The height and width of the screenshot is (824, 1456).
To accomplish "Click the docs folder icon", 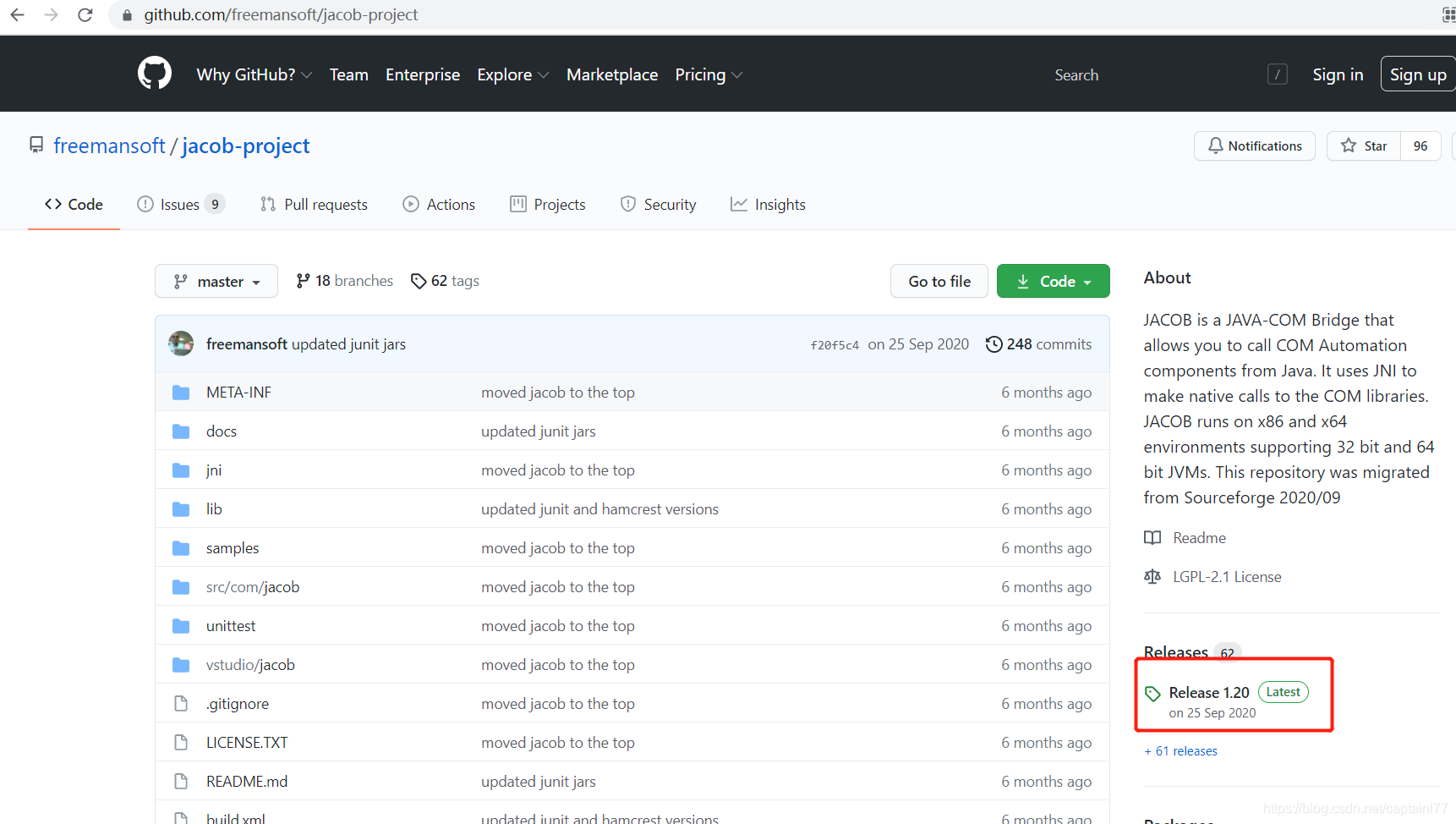I will coord(181,431).
